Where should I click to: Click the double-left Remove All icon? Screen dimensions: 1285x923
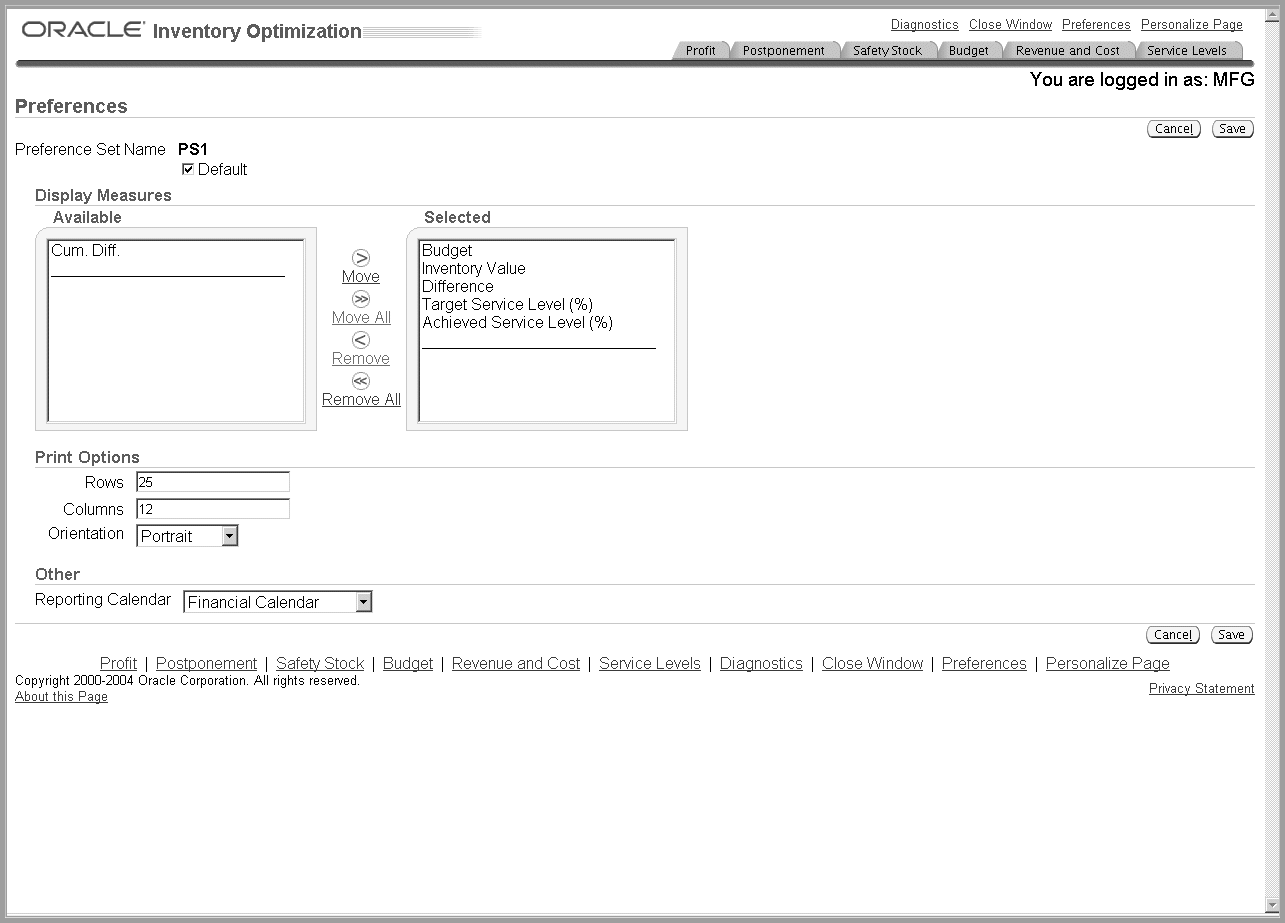point(361,381)
